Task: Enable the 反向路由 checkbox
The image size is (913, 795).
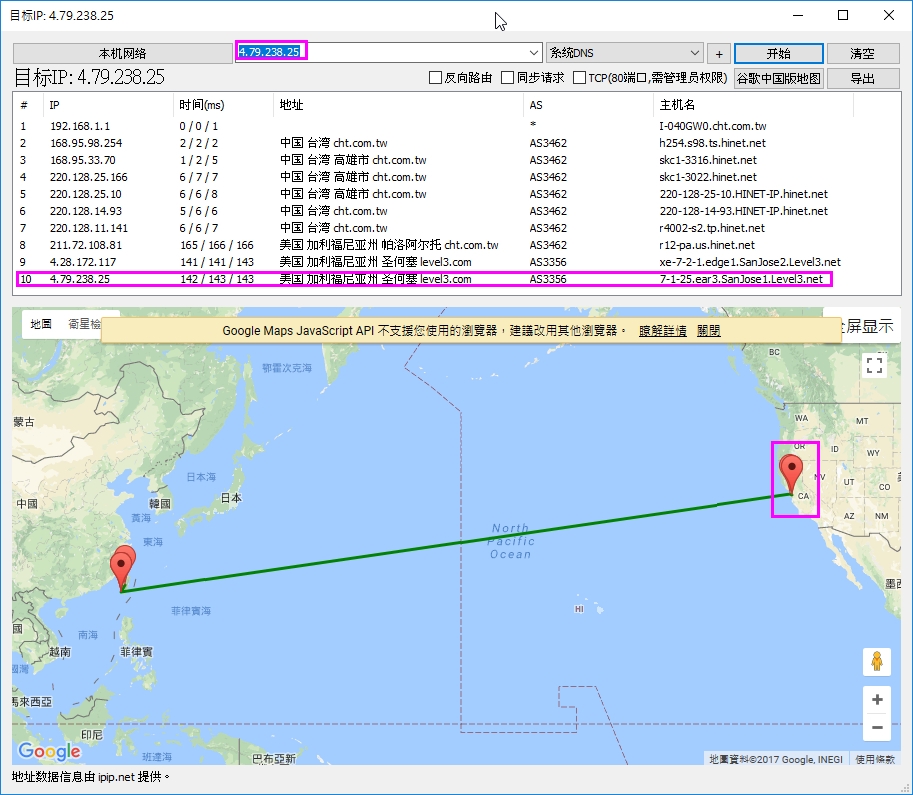Action: coord(435,77)
